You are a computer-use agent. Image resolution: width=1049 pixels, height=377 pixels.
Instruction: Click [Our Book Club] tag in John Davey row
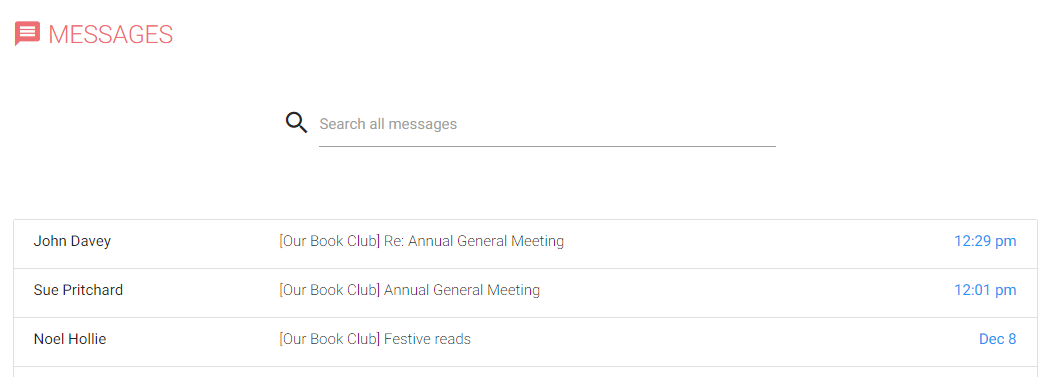pos(330,241)
